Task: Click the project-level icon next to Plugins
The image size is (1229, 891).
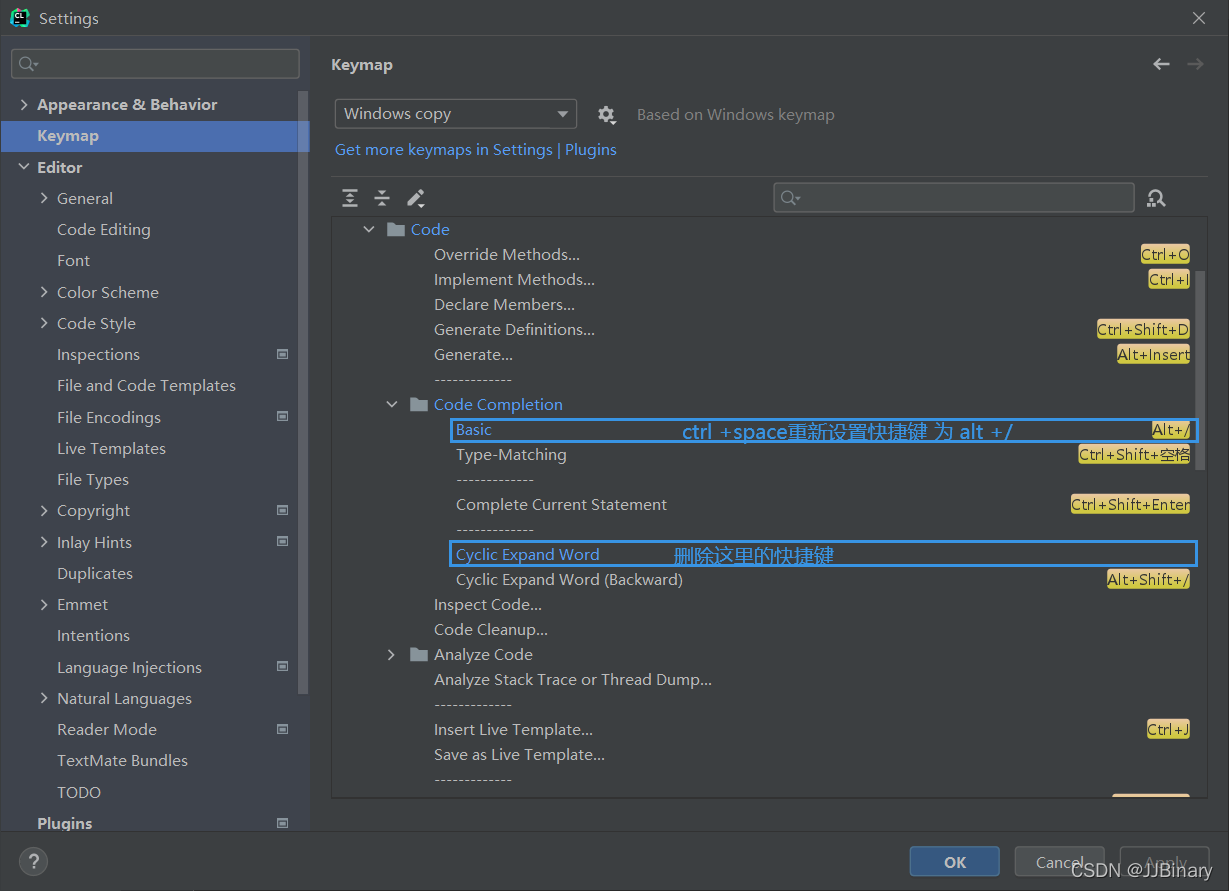Action: pos(282,823)
